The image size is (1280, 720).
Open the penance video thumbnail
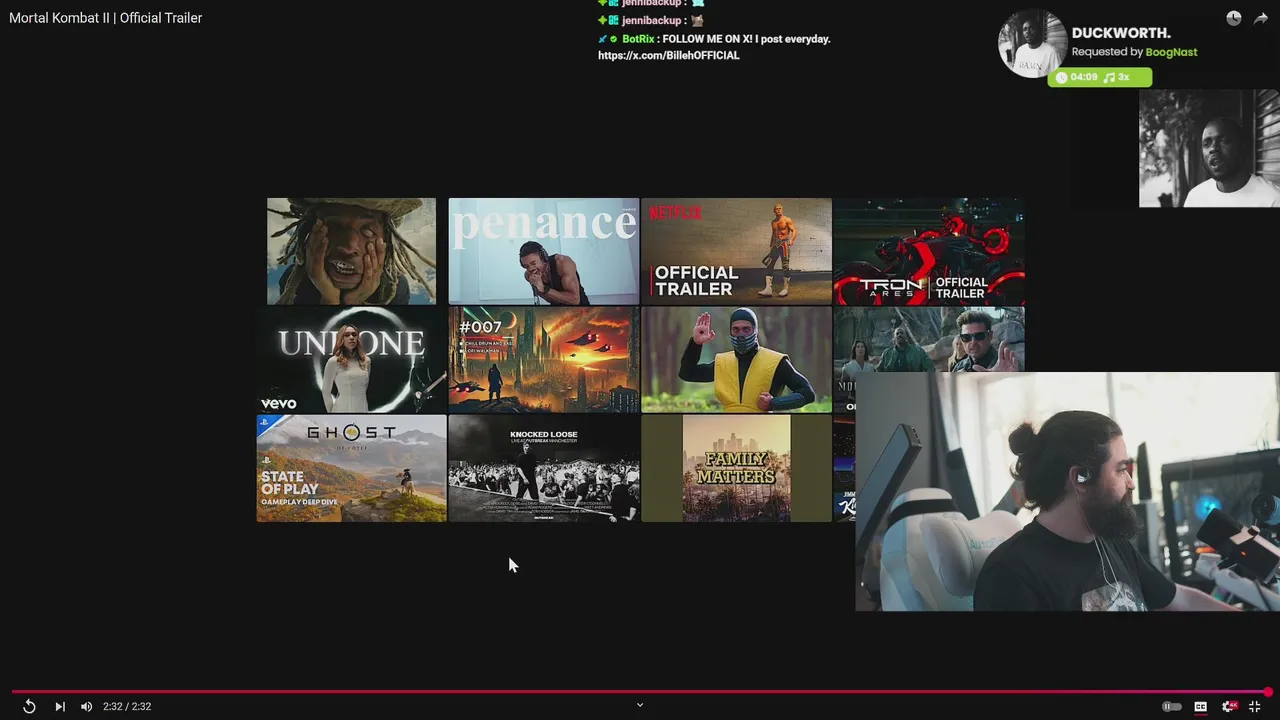pyautogui.click(x=543, y=251)
